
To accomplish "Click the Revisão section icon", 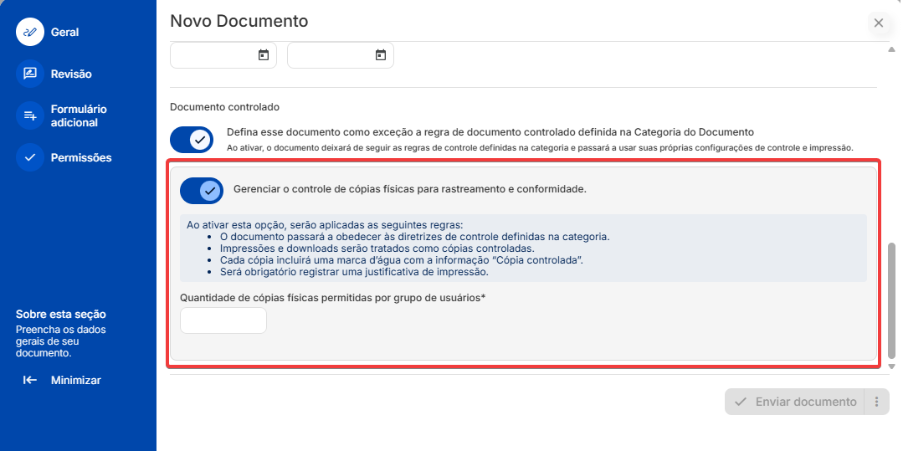I will [30, 73].
